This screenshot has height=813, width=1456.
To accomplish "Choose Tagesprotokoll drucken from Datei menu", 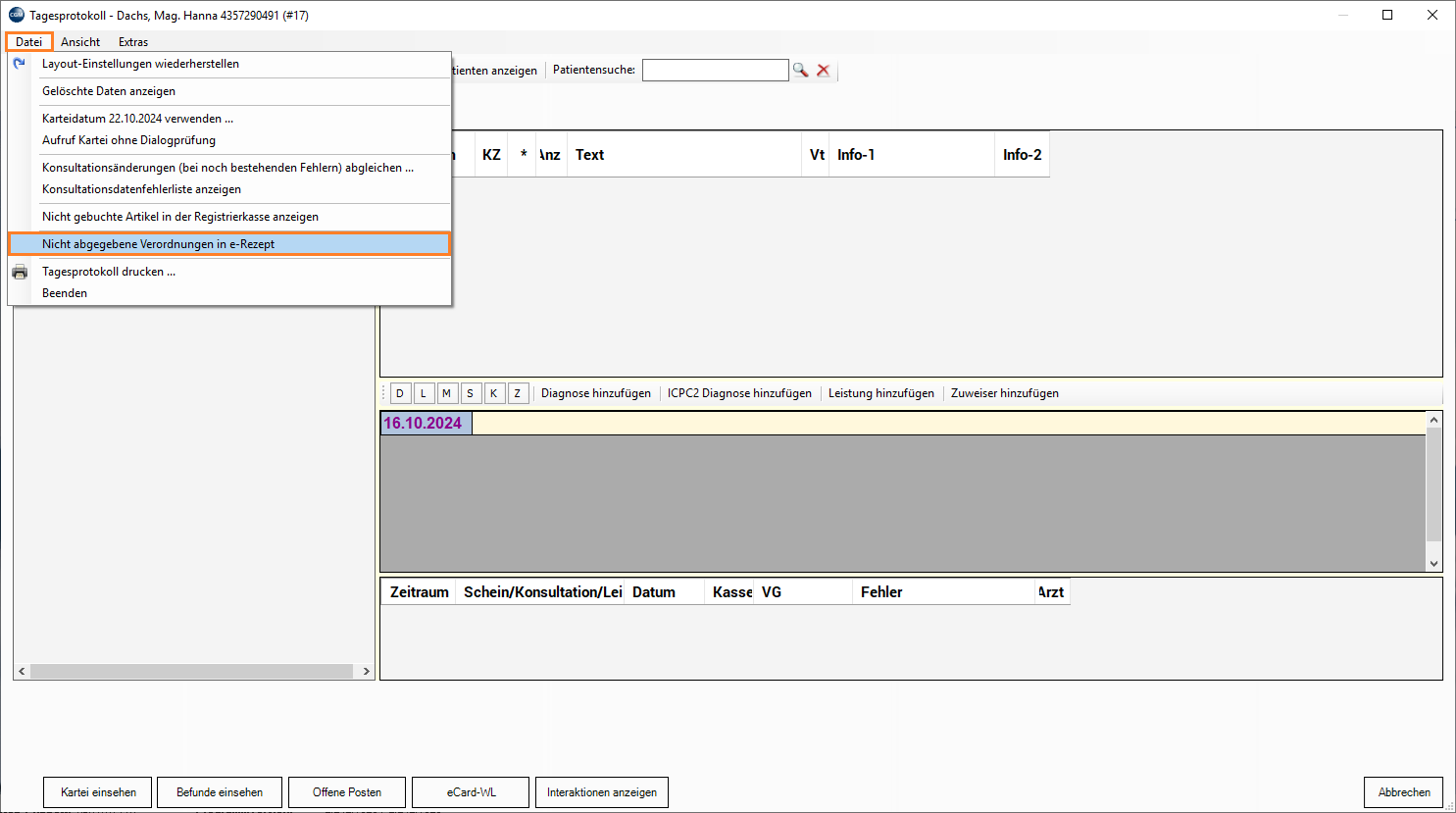I will click(108, 272).
